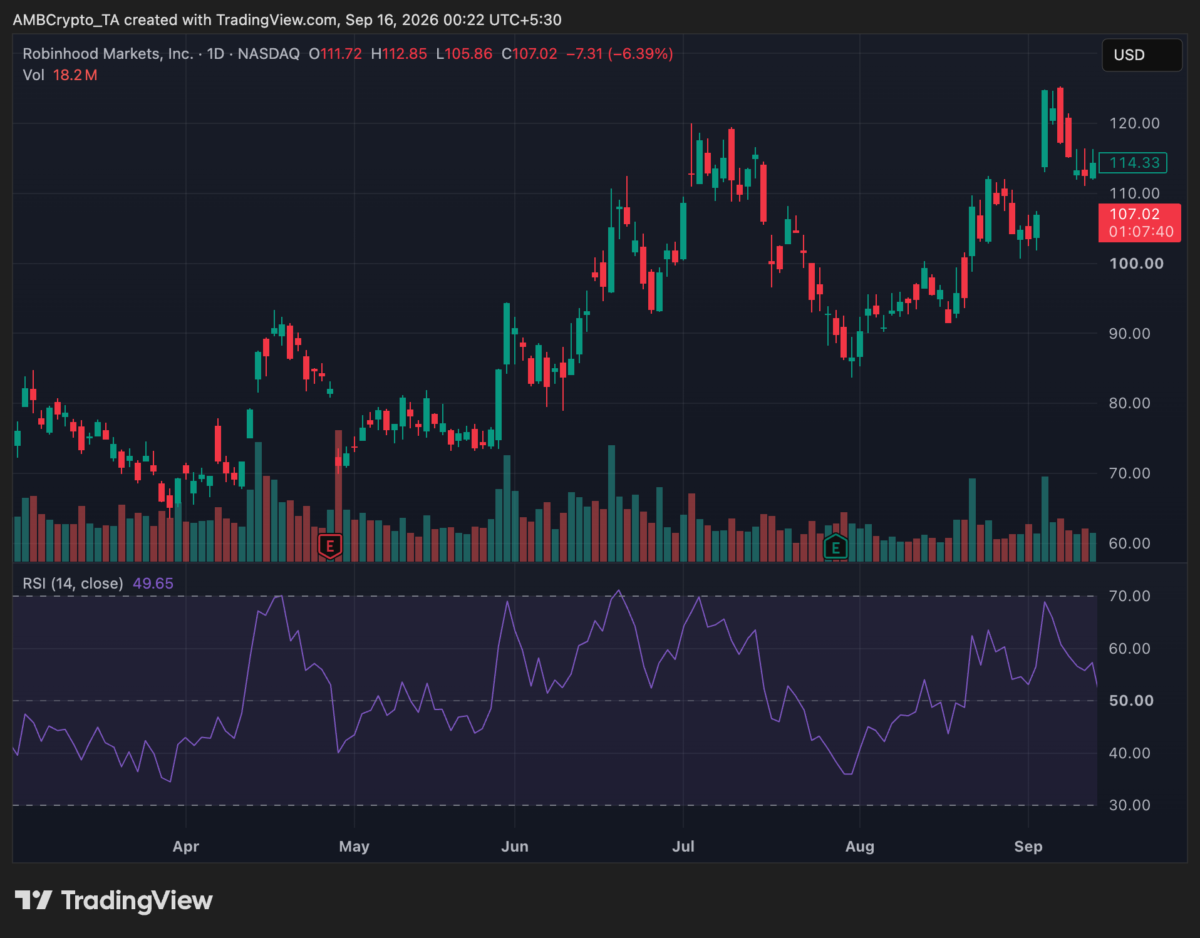Click the Aug label on time axis
The width and height of the screenshot is (1200, 938).
[859, 846]
